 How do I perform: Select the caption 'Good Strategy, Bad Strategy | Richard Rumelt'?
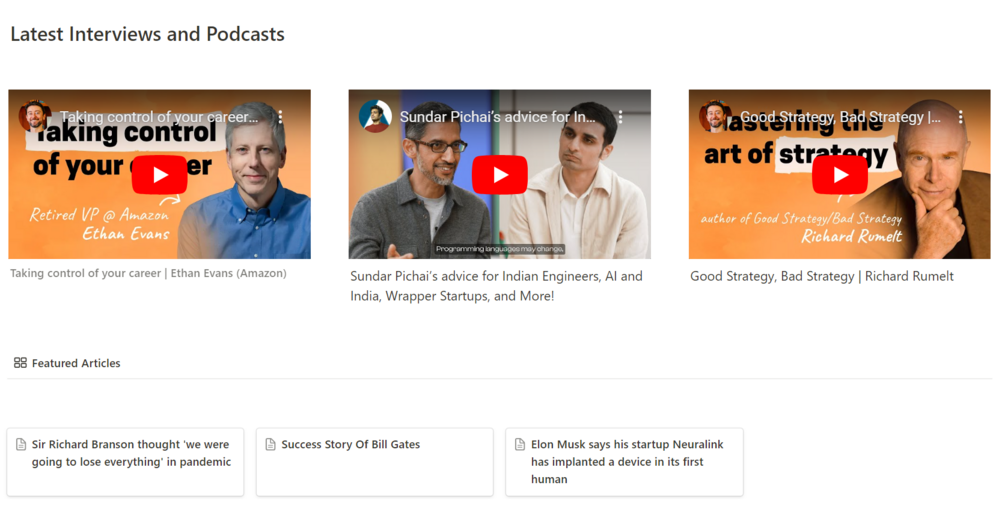point(822,276)
